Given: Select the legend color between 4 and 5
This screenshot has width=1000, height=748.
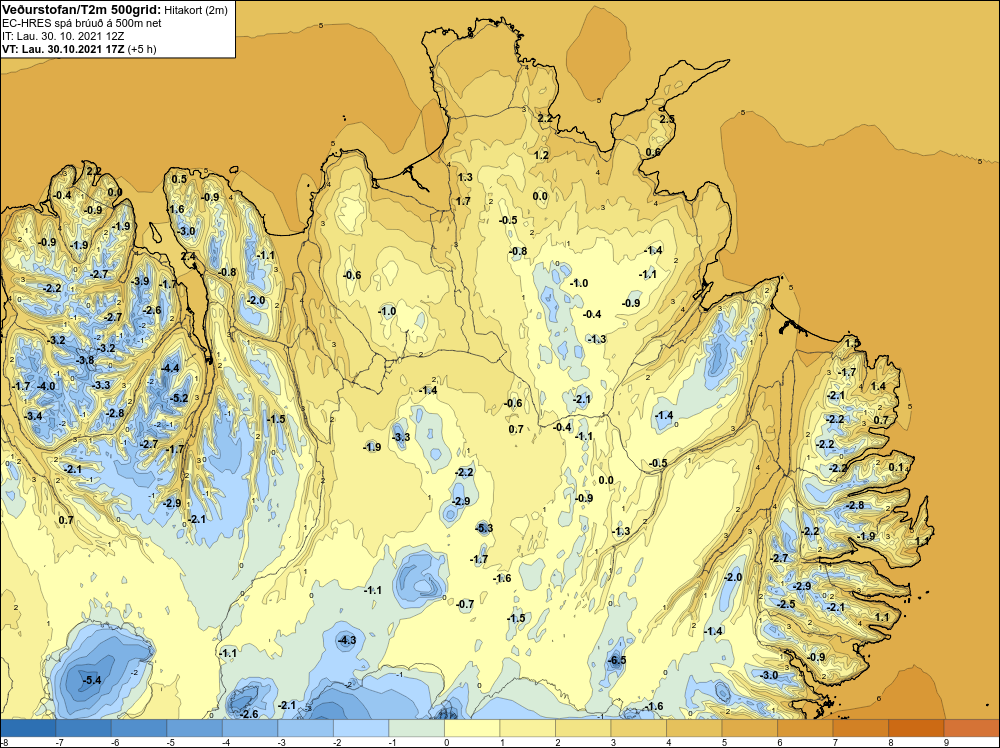Looking at the screenshot, I should (694, 728).
